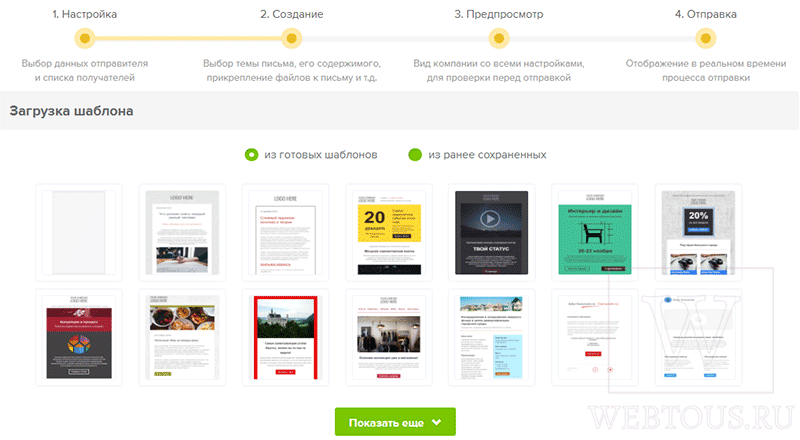
Task: Choose the dark red cube template
Action: 79,337
